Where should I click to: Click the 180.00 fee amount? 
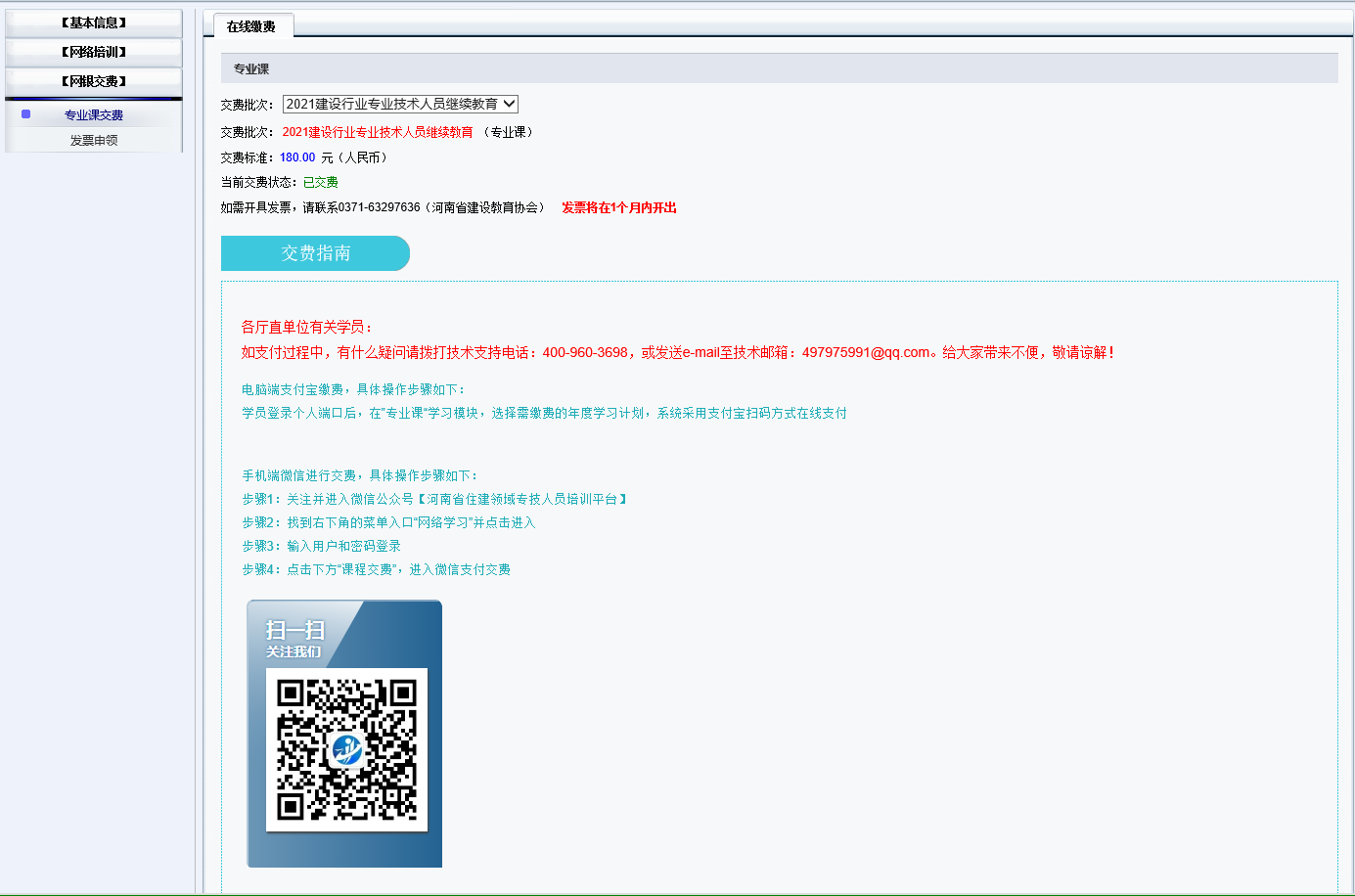point(297,157)
